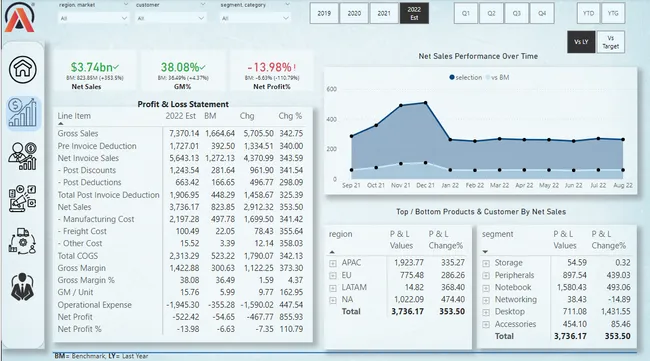Image resolution: width=650 pixels, height=361 pixels.
Task: Sort by the 2022 Est column header
Action: pyautogui.click(x=180, y=116)
